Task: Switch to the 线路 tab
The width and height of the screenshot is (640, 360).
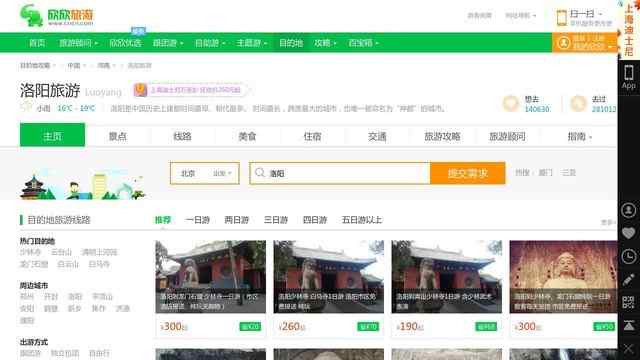Action: [x=182, y=136]
